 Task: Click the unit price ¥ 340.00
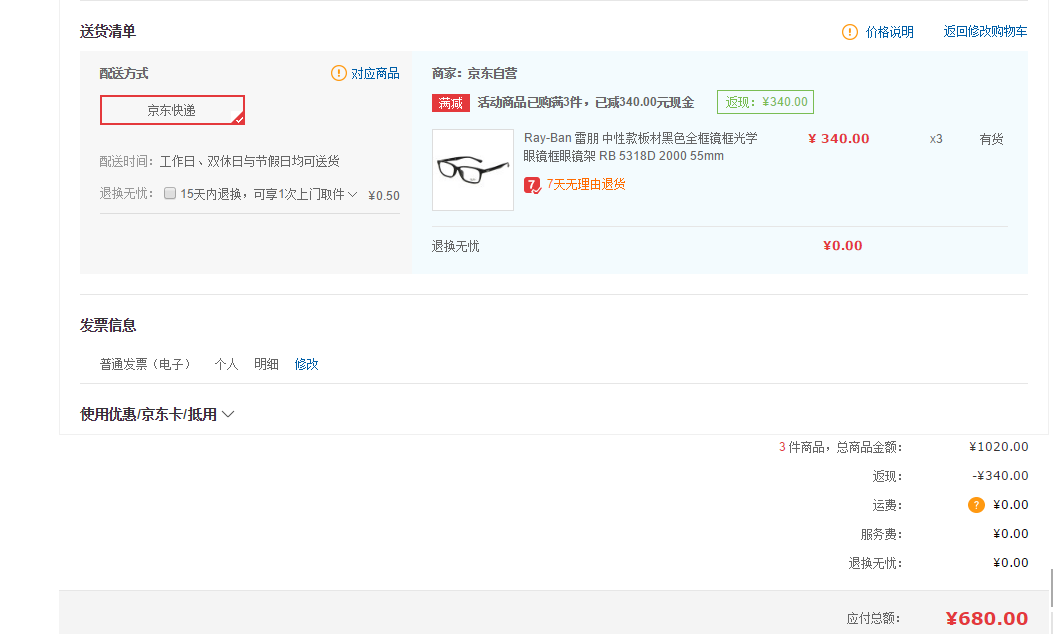pyautogui.click(x=838, y=138)
